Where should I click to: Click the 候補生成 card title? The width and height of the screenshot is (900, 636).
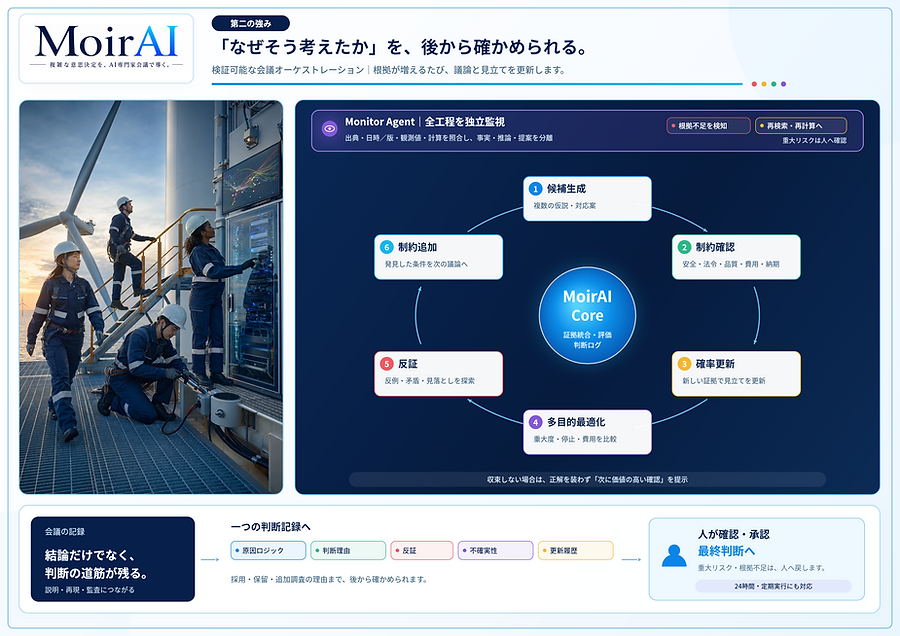click(566, 189)
